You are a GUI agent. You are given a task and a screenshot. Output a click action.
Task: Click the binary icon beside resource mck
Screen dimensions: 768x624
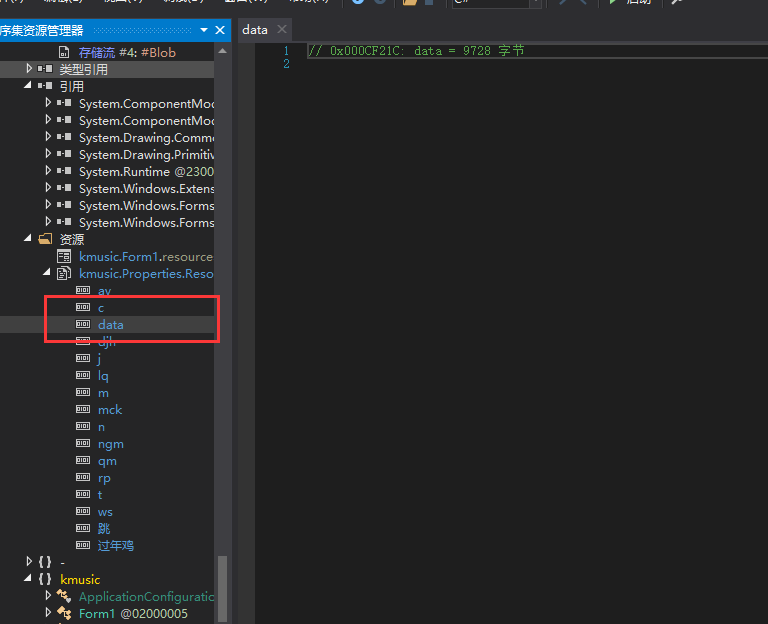point(83,409)
